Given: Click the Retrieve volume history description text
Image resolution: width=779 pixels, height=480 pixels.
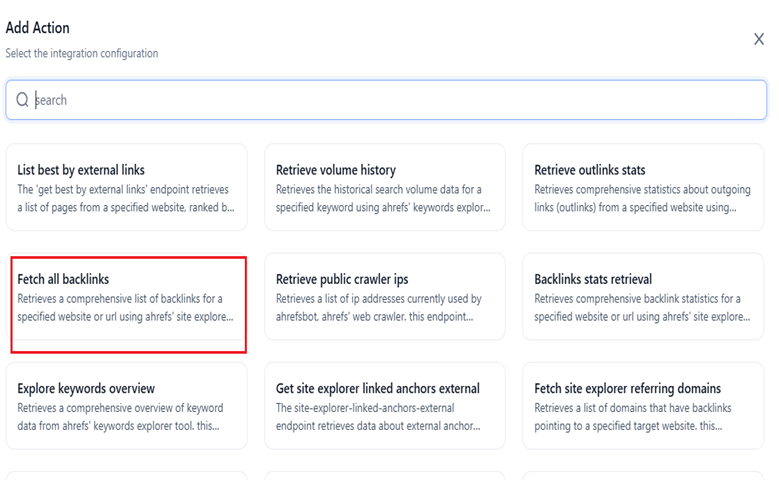Looking at the screenshot, I should [x=383, y=198].
